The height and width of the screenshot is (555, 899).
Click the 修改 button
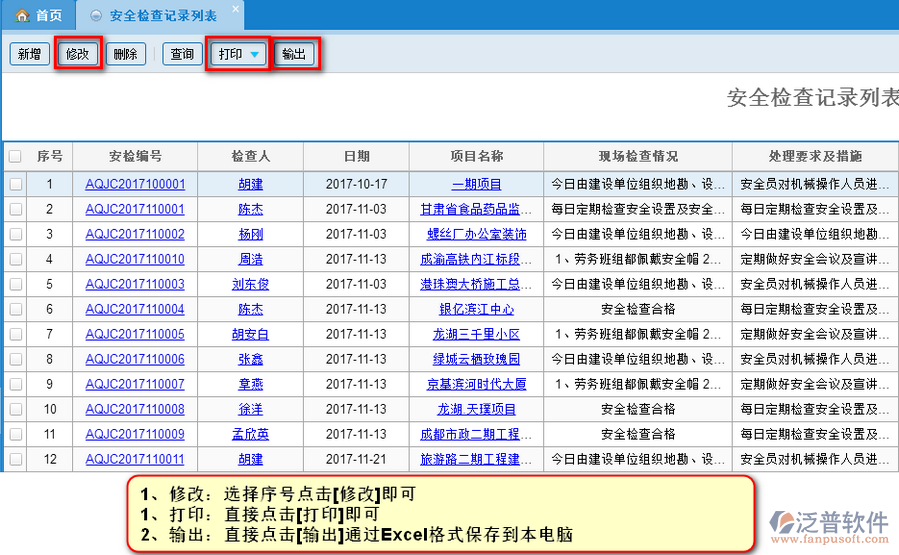[x=78, y=54]
